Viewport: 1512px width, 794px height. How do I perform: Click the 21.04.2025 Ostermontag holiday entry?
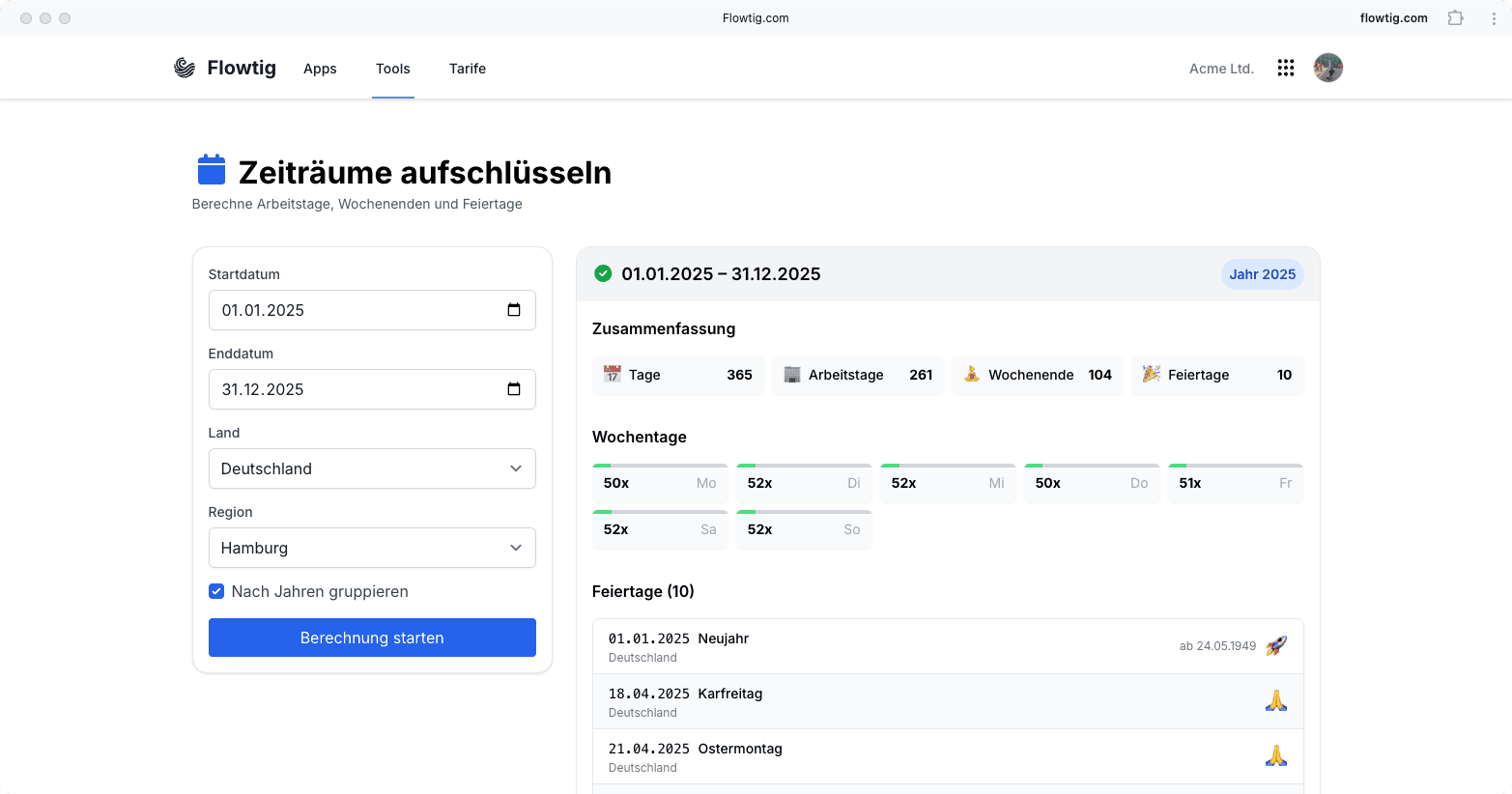point(948,756)
